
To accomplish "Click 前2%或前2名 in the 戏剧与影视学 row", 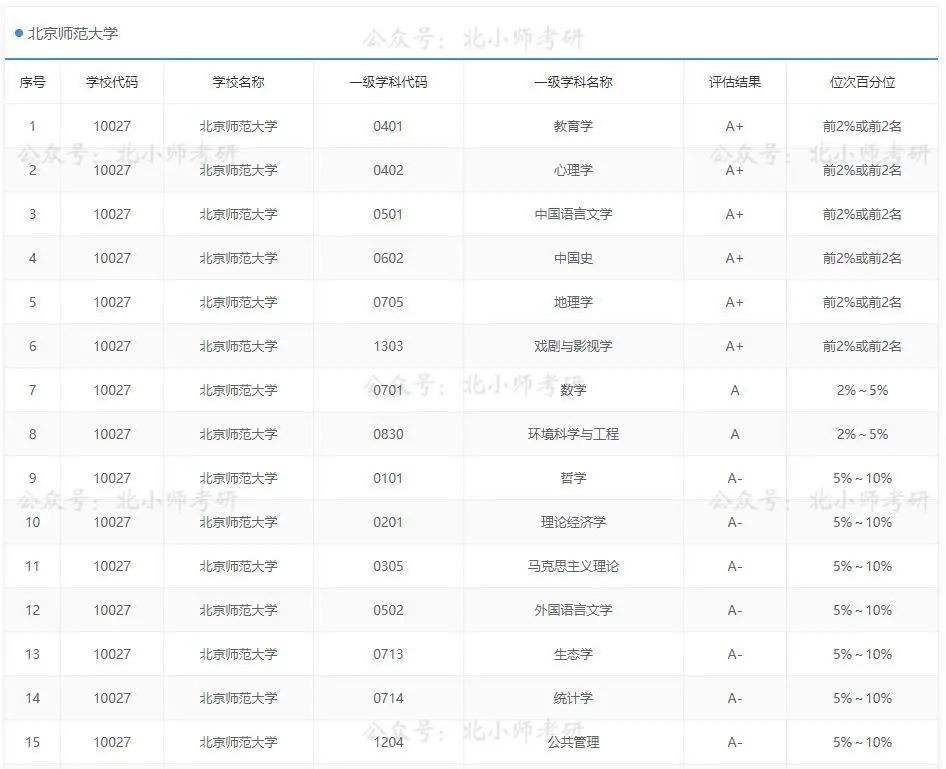I will pos(862,346).
